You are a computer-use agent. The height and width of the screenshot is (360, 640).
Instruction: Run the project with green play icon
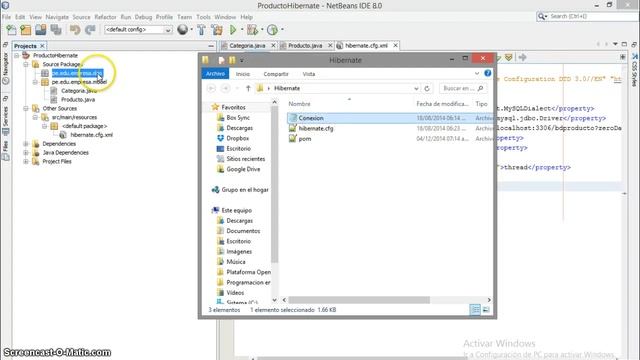point(233,30)
